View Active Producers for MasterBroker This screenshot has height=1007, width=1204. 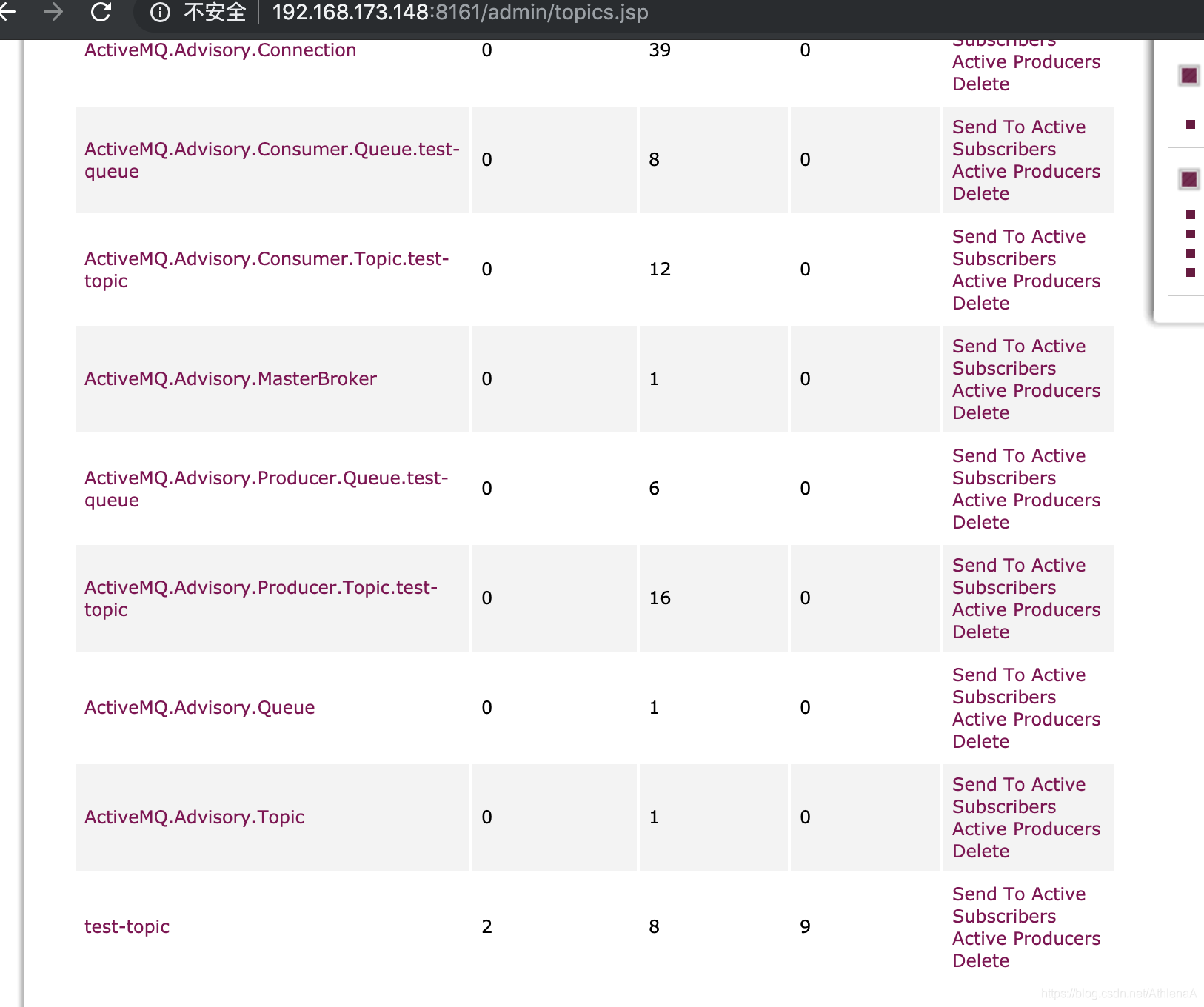click(x=1026, y=390)
